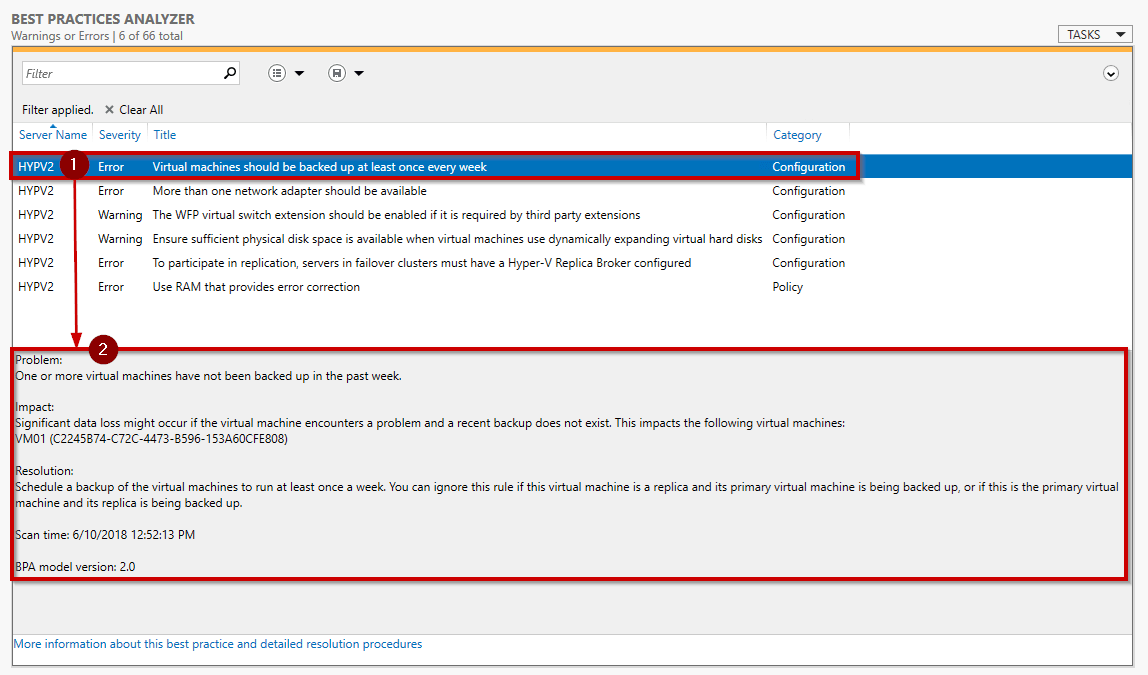
Task: Select row 'Use RAM that provides error correction'
Action: tap(572, 287)
